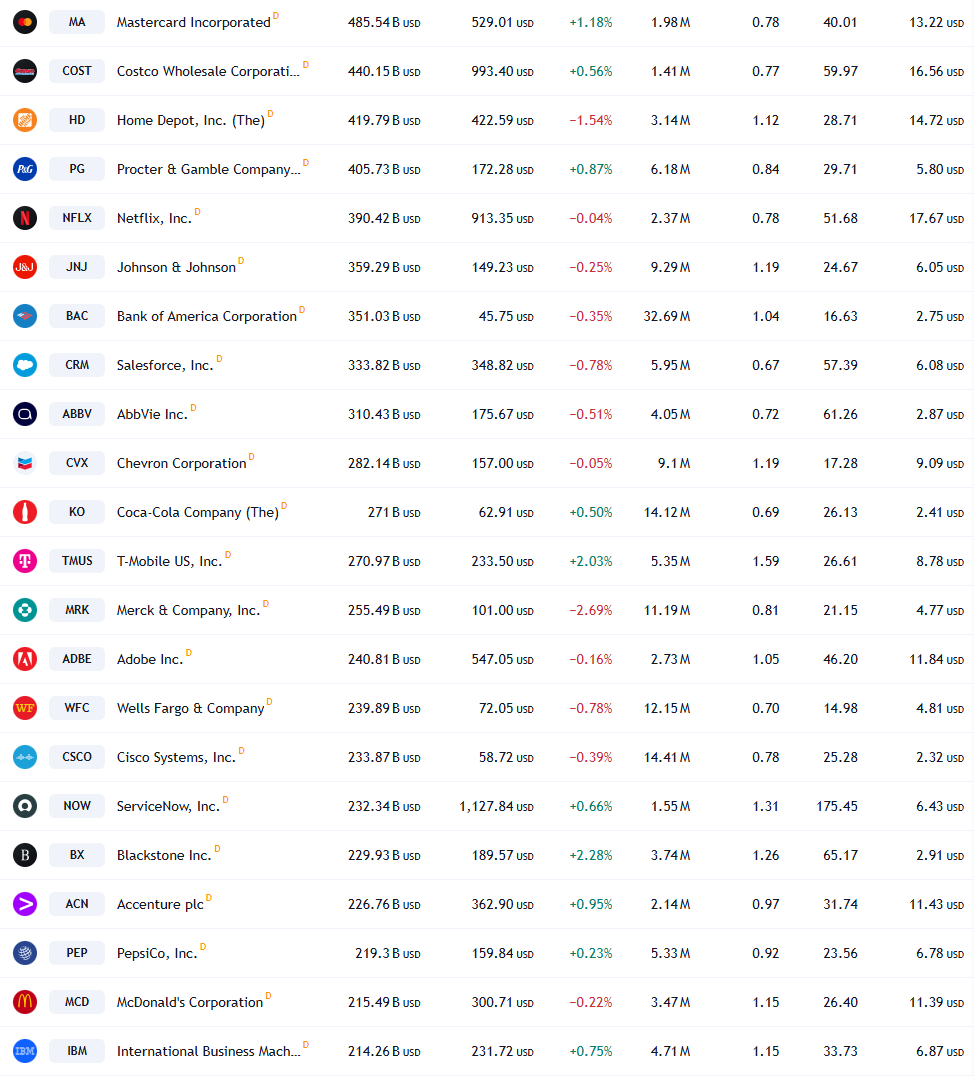Click Costco P/E value 59.97
The height and width of the screenshot is (1076, 974).
[840, 71]
